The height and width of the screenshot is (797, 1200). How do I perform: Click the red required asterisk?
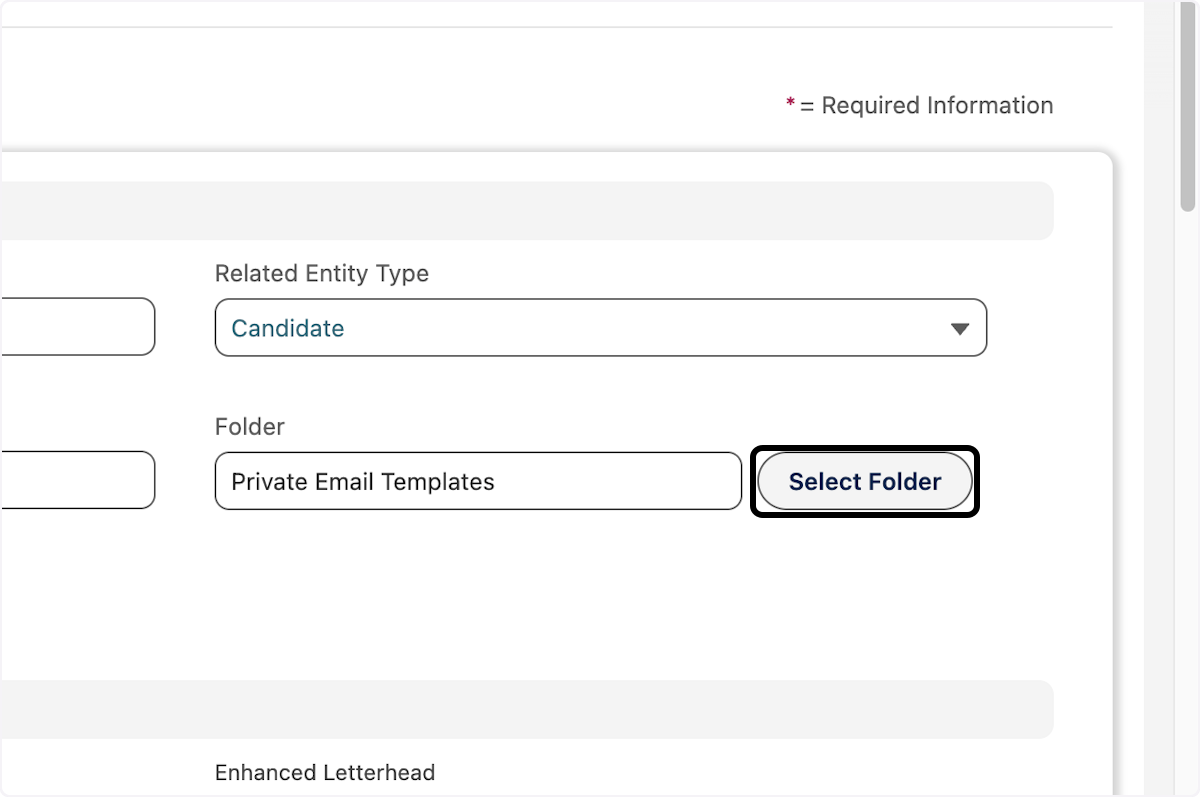tap(790, 104)
